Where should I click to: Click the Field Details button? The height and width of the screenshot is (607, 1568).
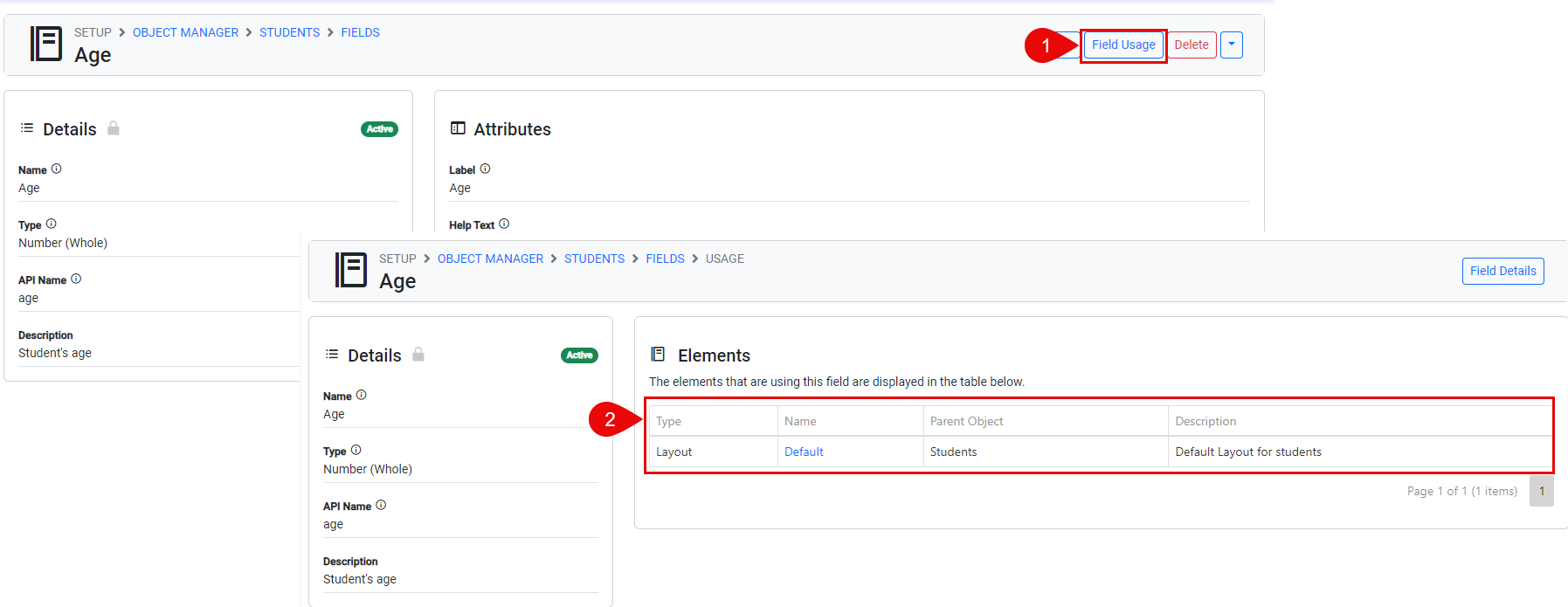coord(1502,271)
